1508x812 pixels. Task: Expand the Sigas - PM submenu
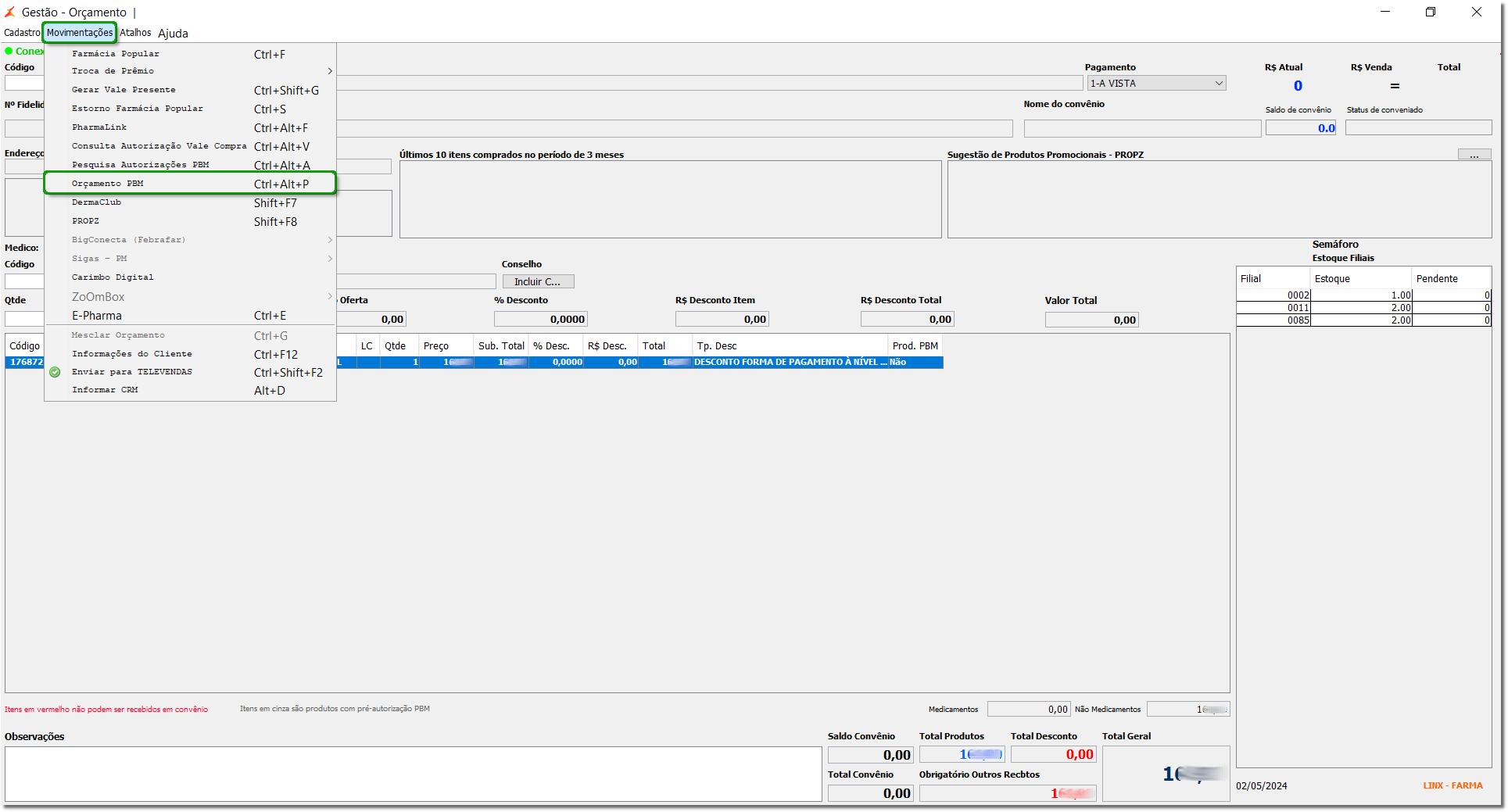(x=190, y=259)
